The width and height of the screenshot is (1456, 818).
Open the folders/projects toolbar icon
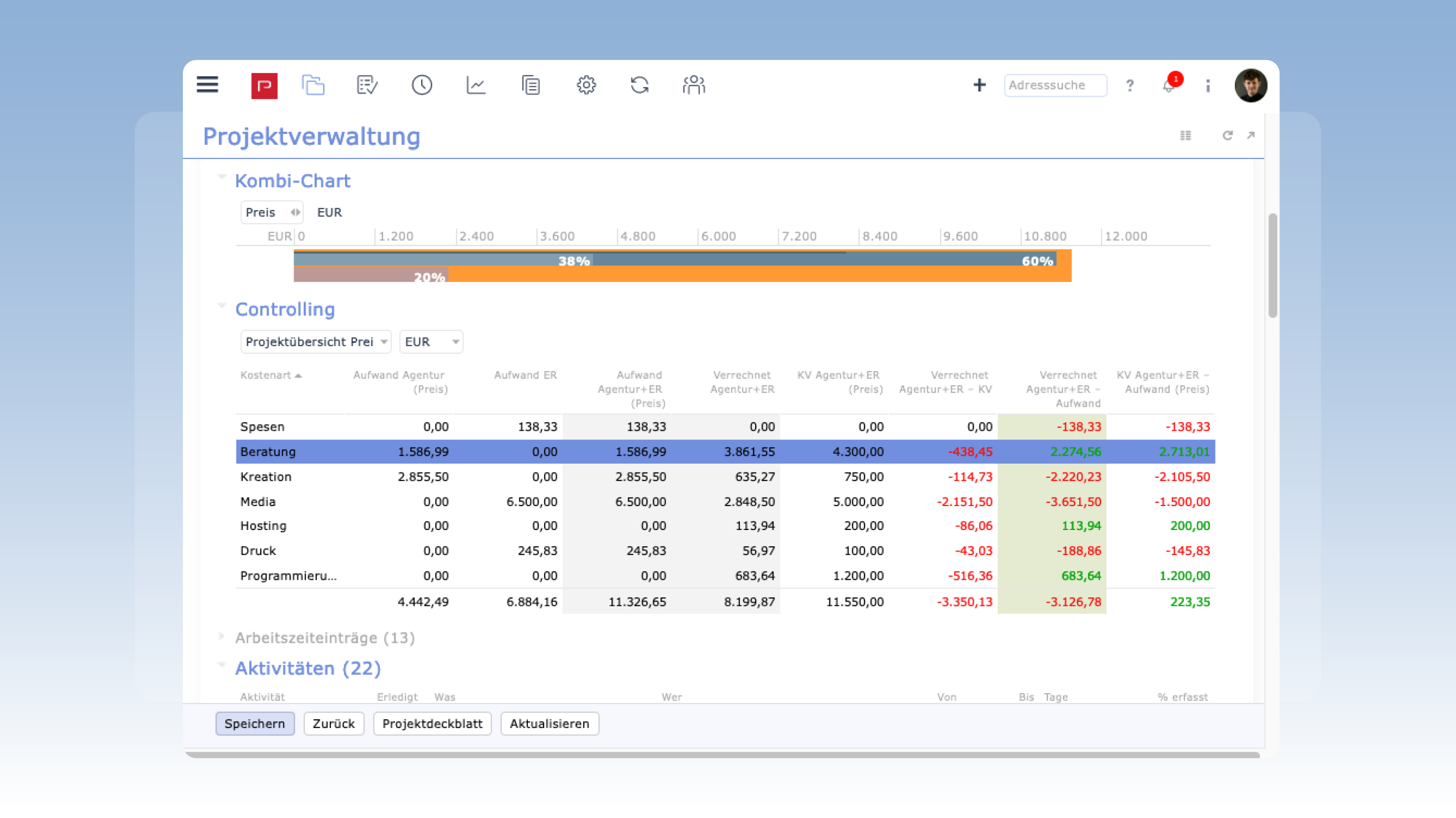pyautogui.click(x=313, y=85)
